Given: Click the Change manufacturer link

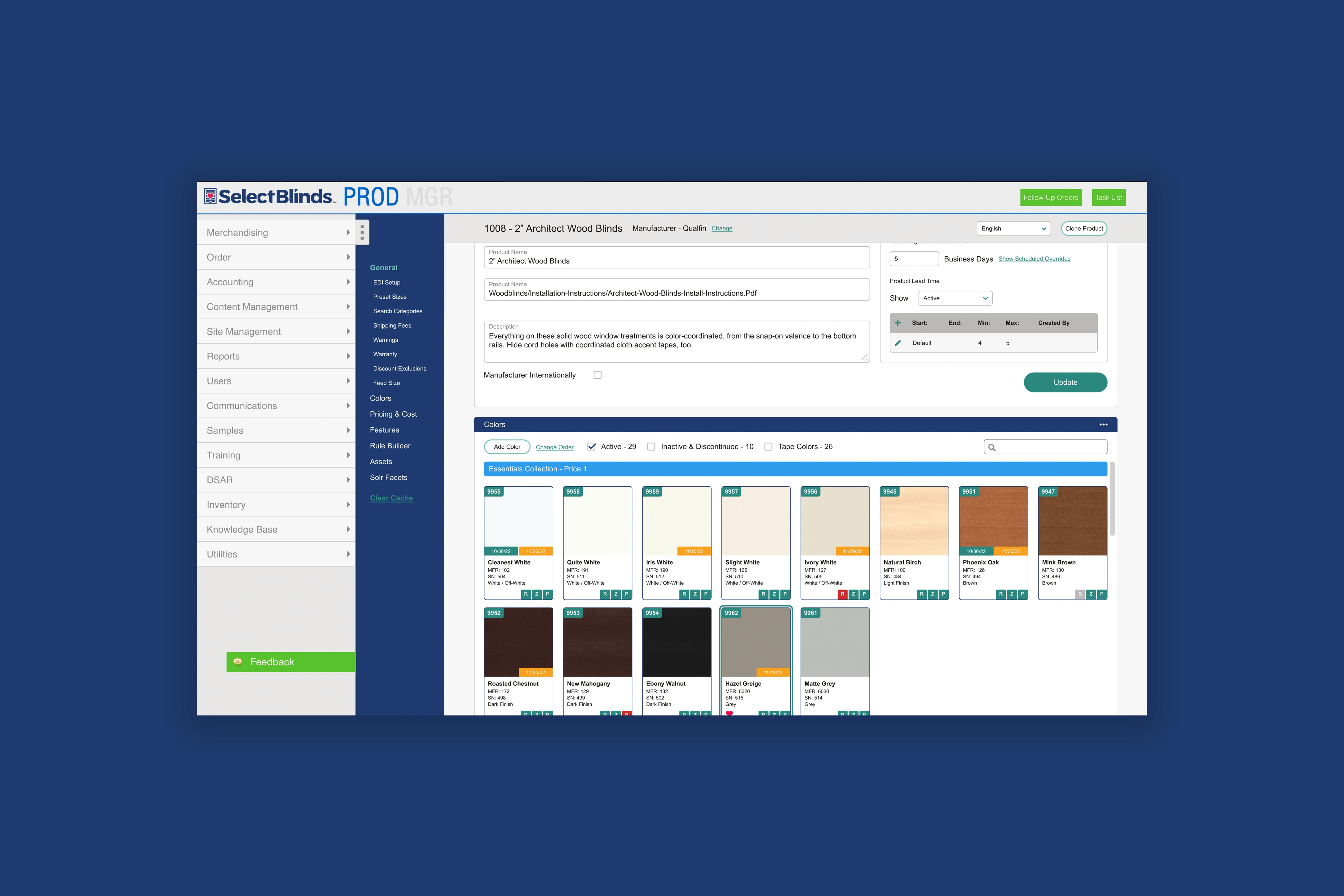Looking at the screenshot, I should tap(722, 228).
